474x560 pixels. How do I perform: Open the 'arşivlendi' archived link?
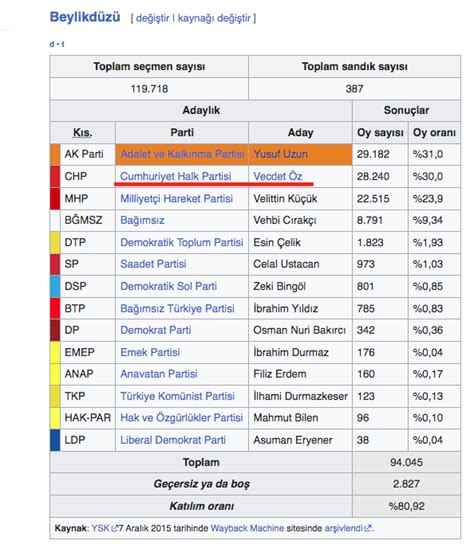point(344,528)
